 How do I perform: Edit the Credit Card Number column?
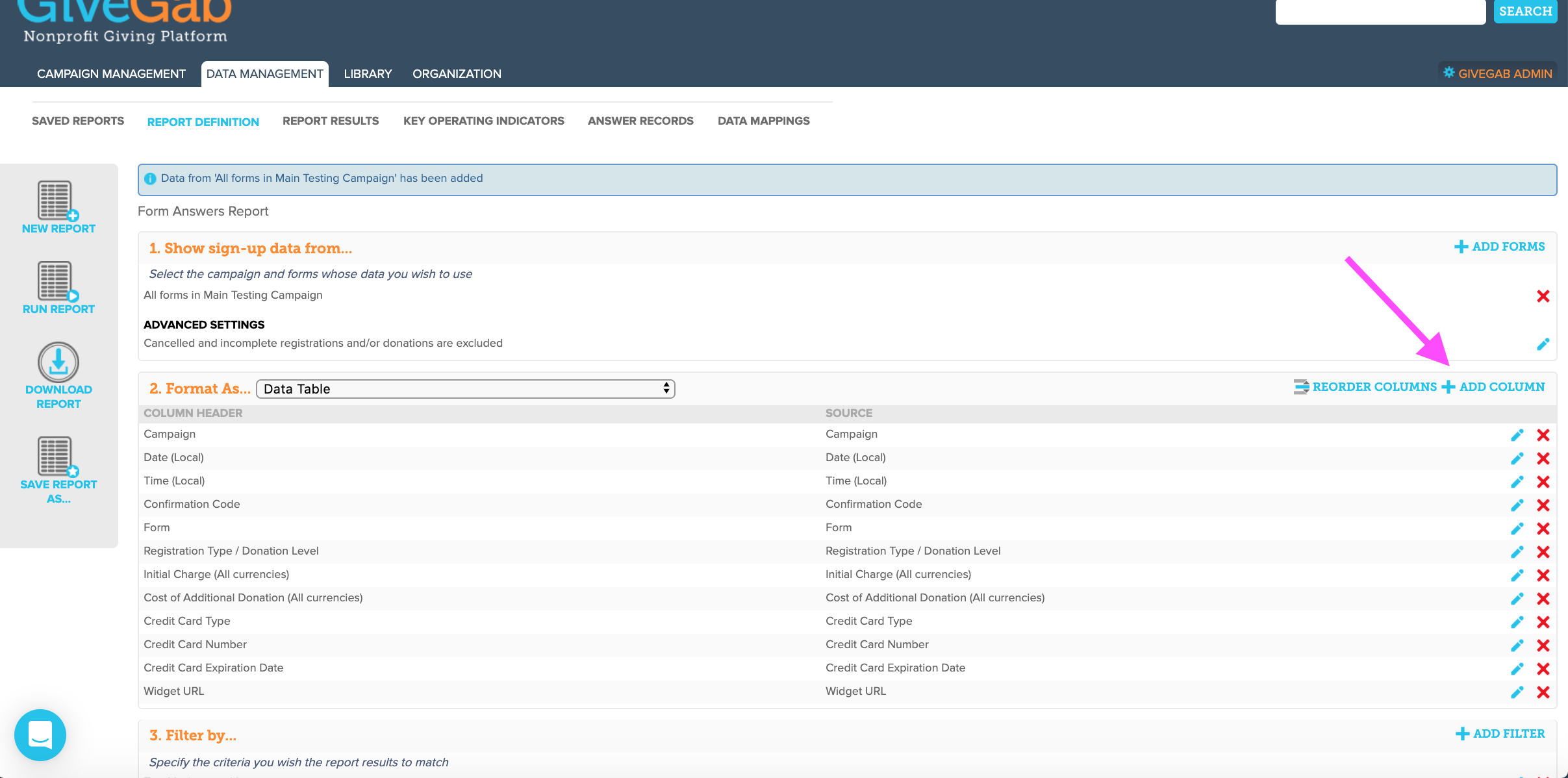coord(1517,646)
